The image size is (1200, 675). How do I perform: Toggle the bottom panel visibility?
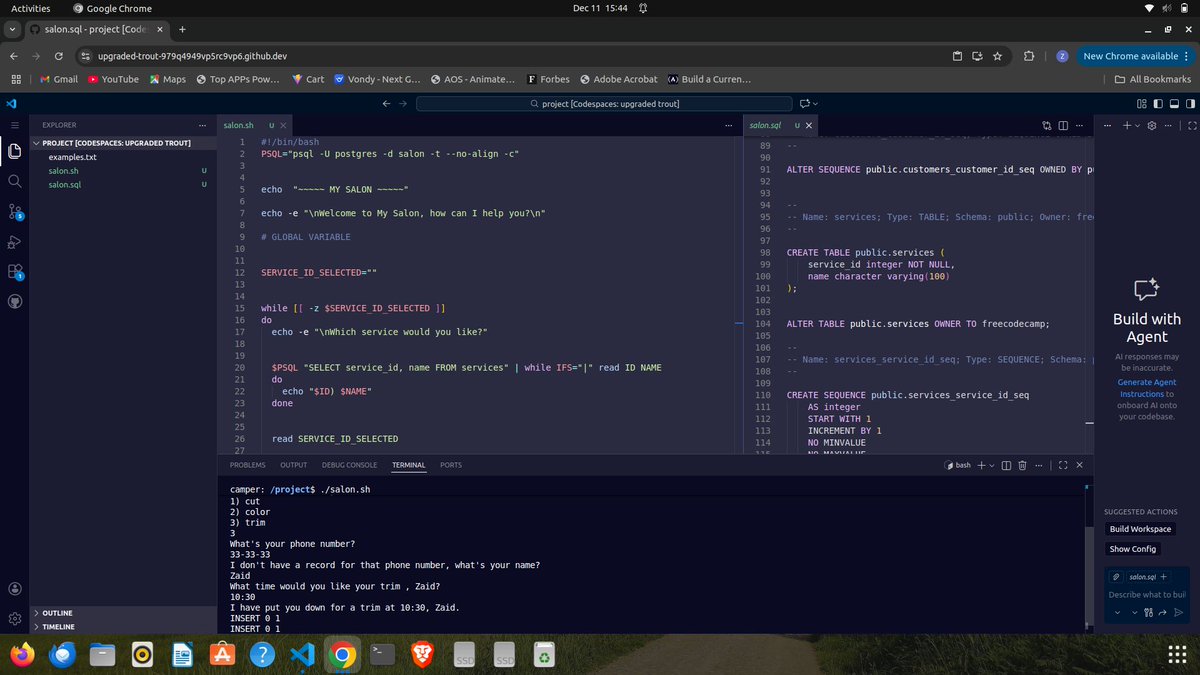point(1174,103)
